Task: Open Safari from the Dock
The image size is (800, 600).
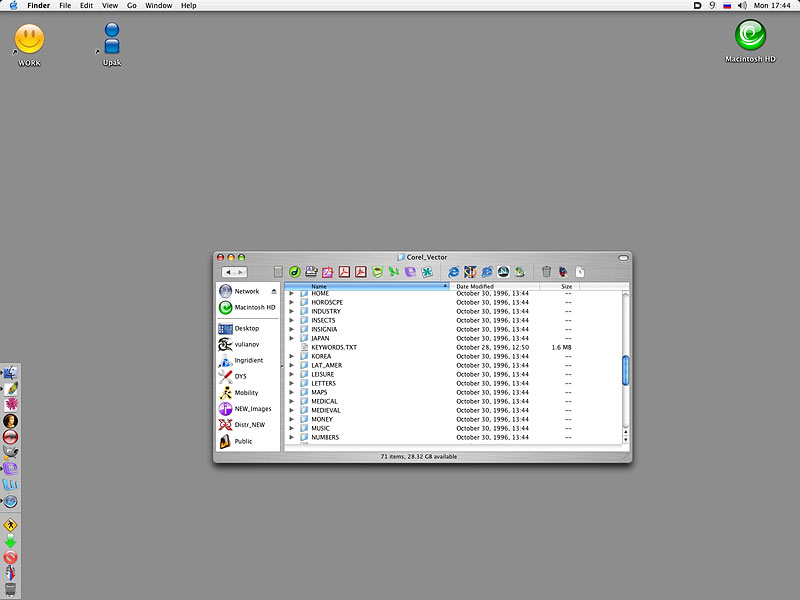Action: [11, 502]
